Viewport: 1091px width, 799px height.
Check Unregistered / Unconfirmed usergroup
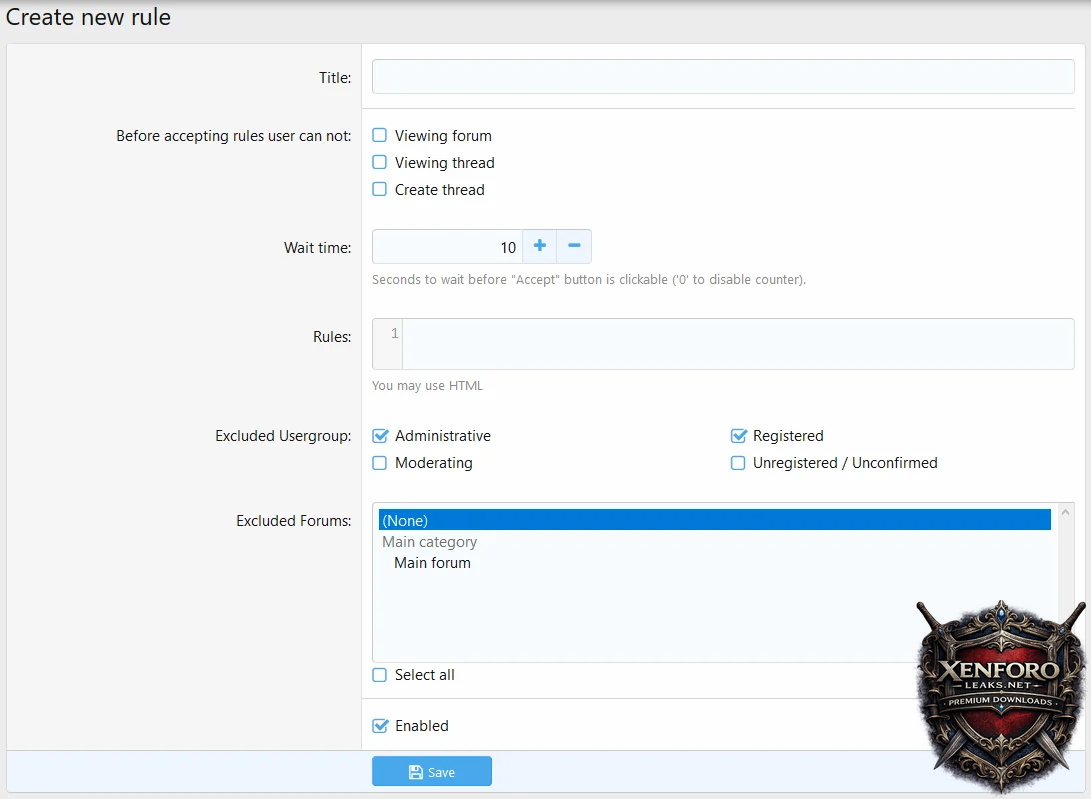click(738, 463)
